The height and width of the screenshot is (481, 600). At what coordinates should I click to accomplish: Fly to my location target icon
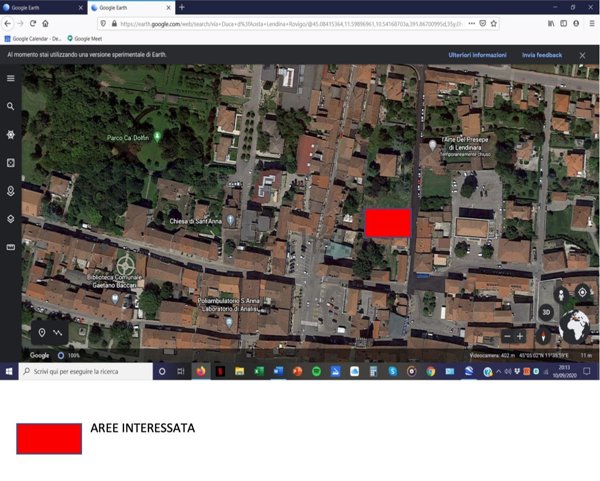click(x=582, y=292)
